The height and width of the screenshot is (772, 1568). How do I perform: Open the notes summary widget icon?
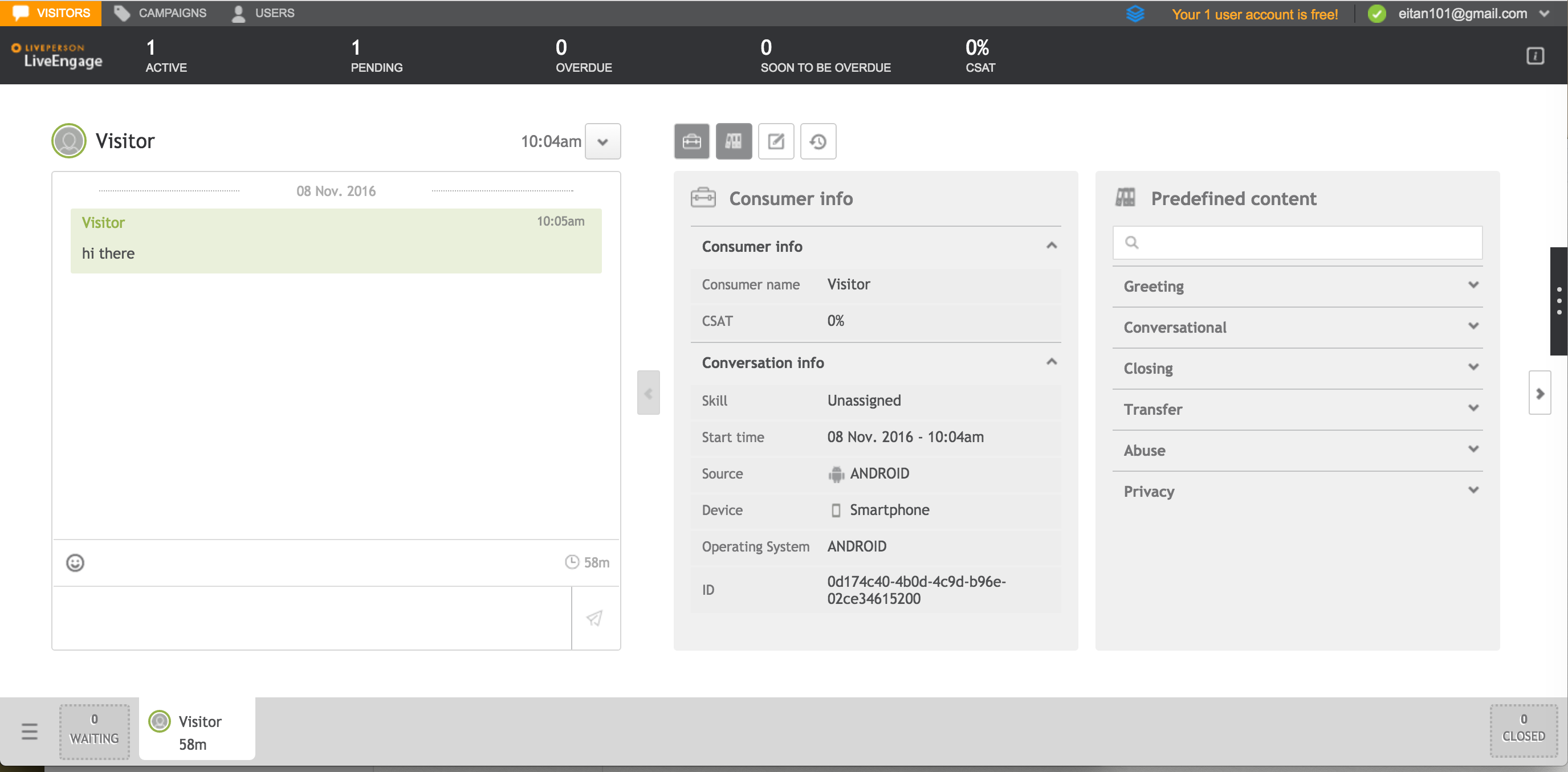click(776, 142)
